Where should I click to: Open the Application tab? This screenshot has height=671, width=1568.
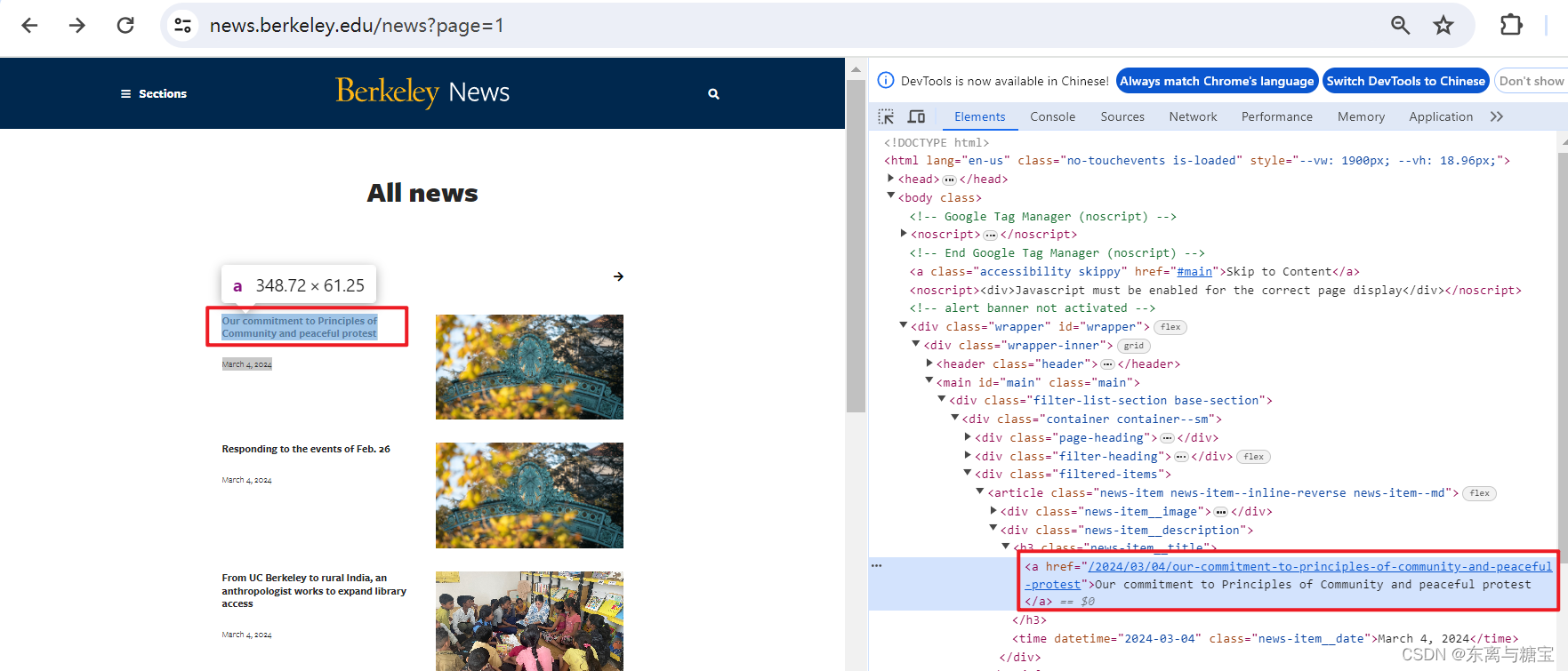1441,116
